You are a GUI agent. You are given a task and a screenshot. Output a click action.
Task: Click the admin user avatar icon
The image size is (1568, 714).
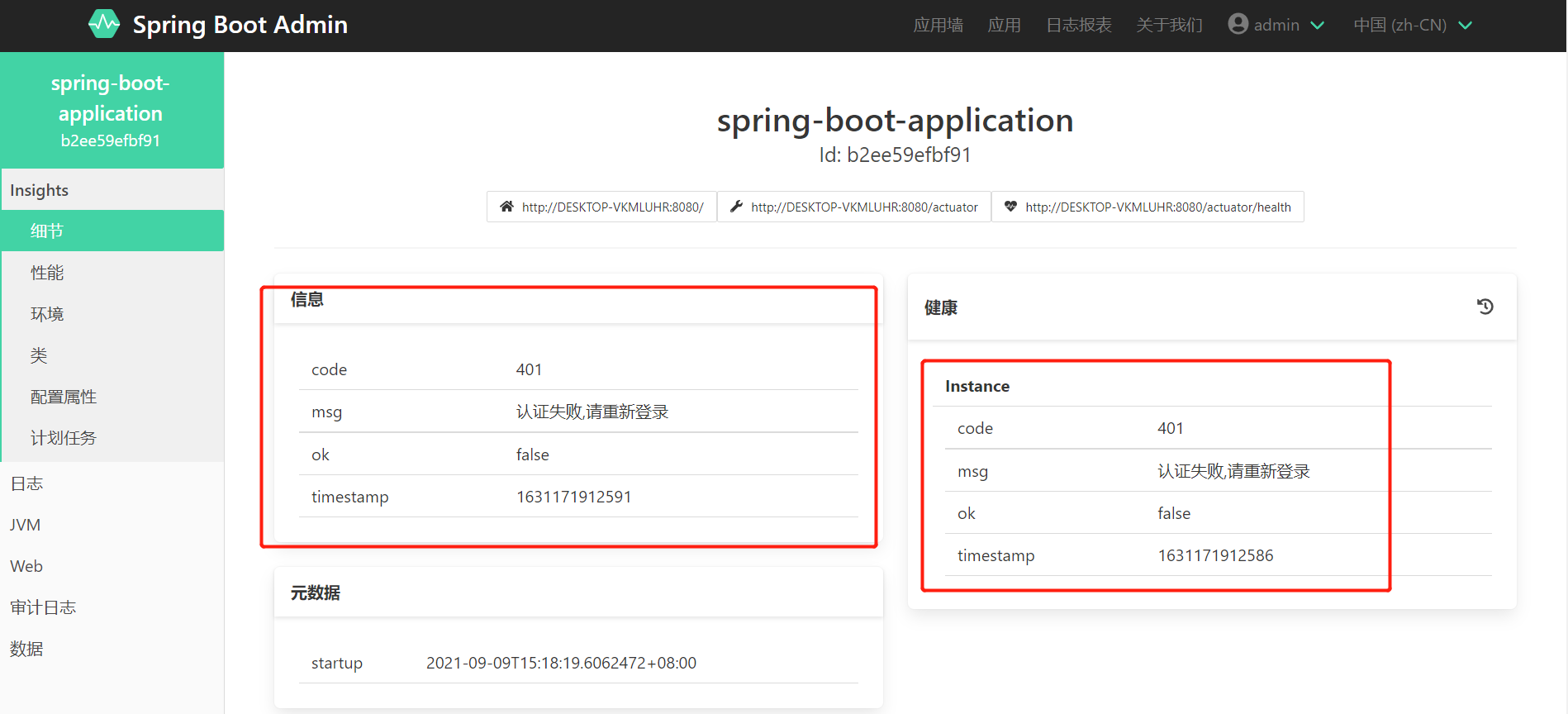click(1238, 24)
